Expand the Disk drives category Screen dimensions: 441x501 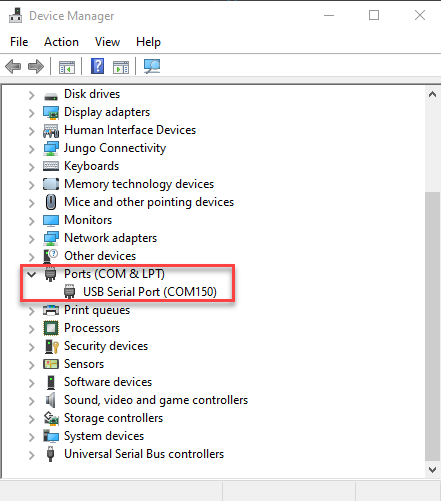pyautogui.click(x=32, y=95)
